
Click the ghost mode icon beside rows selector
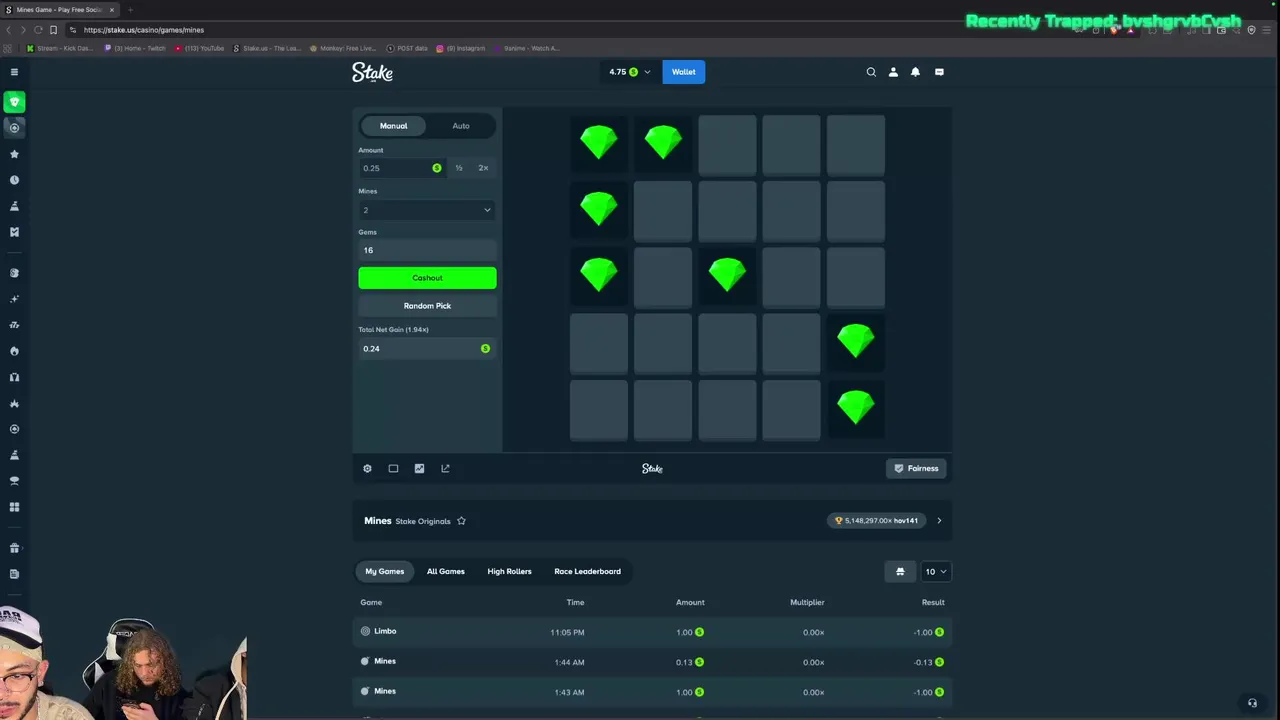pyautogui.click(x=900, y=571)
